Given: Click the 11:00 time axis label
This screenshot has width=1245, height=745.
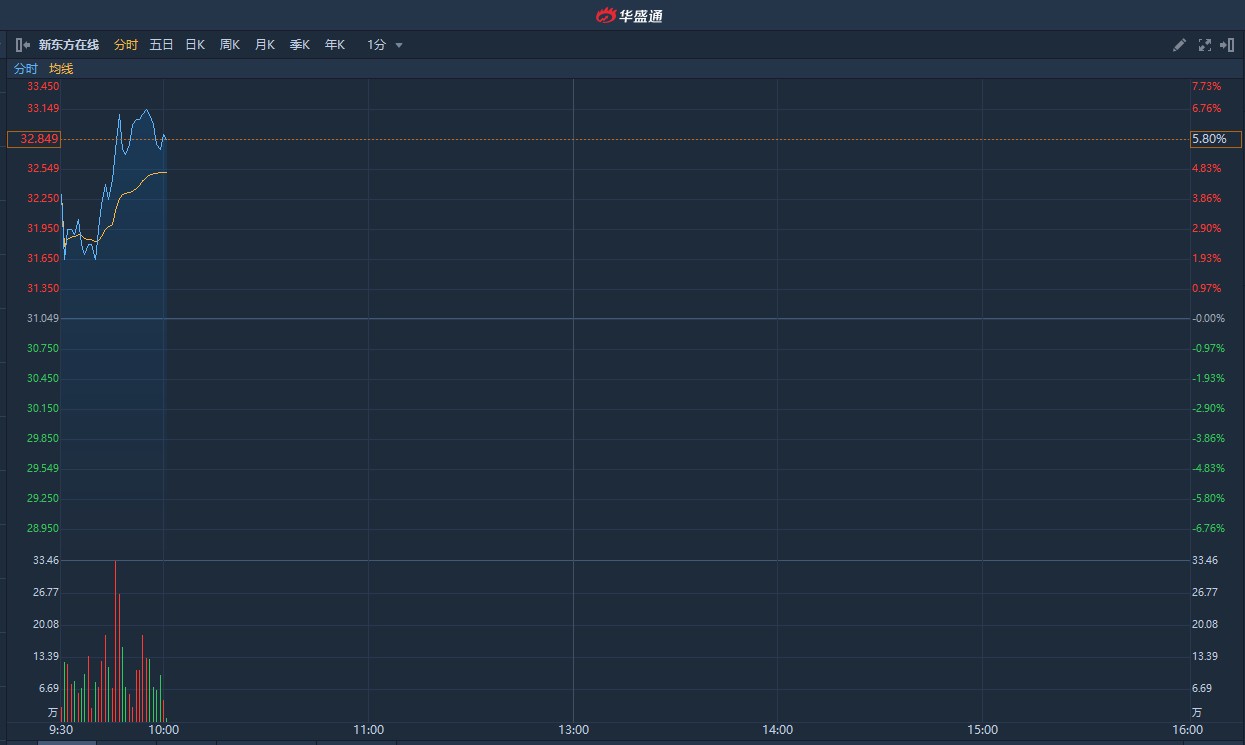Looking at the screenshot, I should tap(369, 730).
